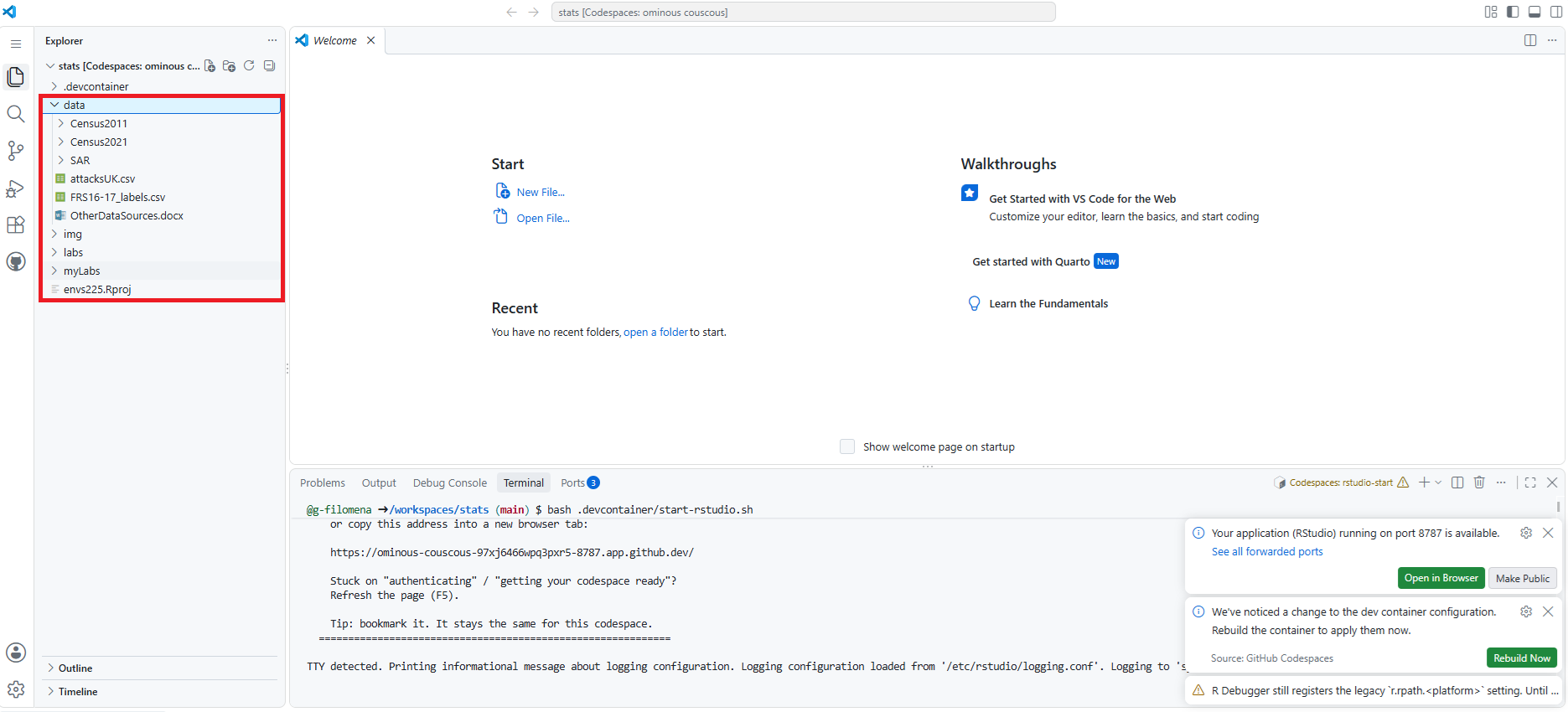
Task: Switch to the Debug Console tab
Action: [450, 482]
